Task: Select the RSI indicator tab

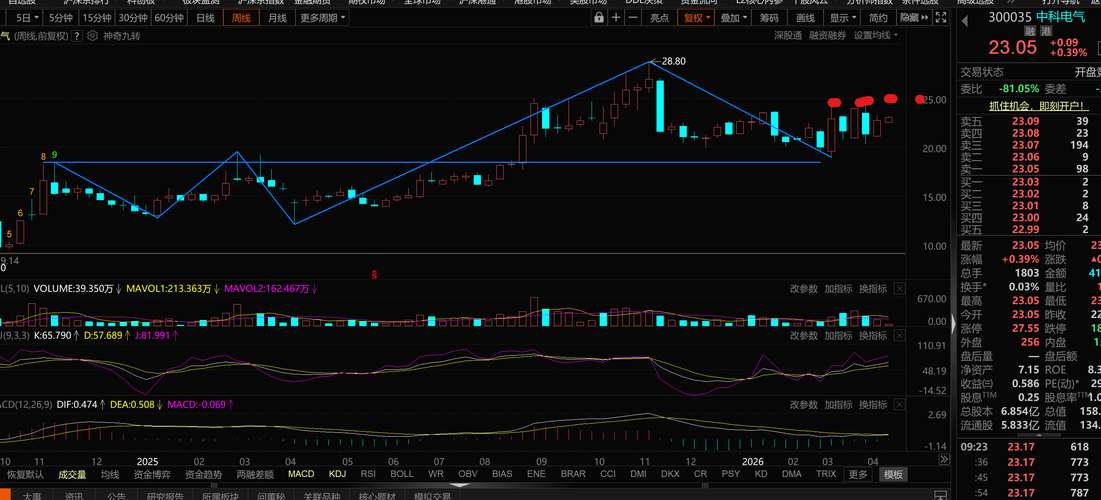Action: 368,474
